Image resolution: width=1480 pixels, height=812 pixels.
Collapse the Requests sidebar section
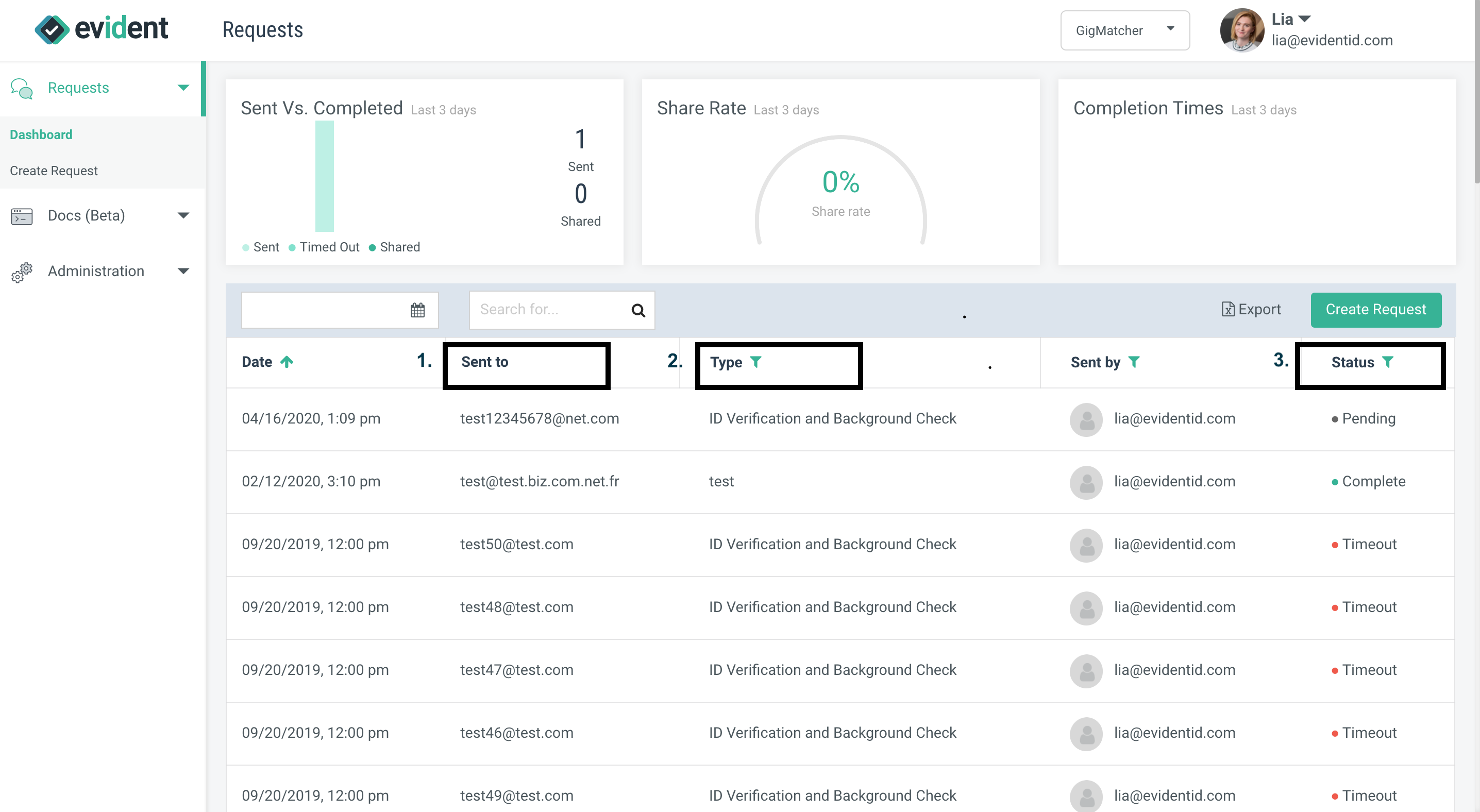click(183, 87)
